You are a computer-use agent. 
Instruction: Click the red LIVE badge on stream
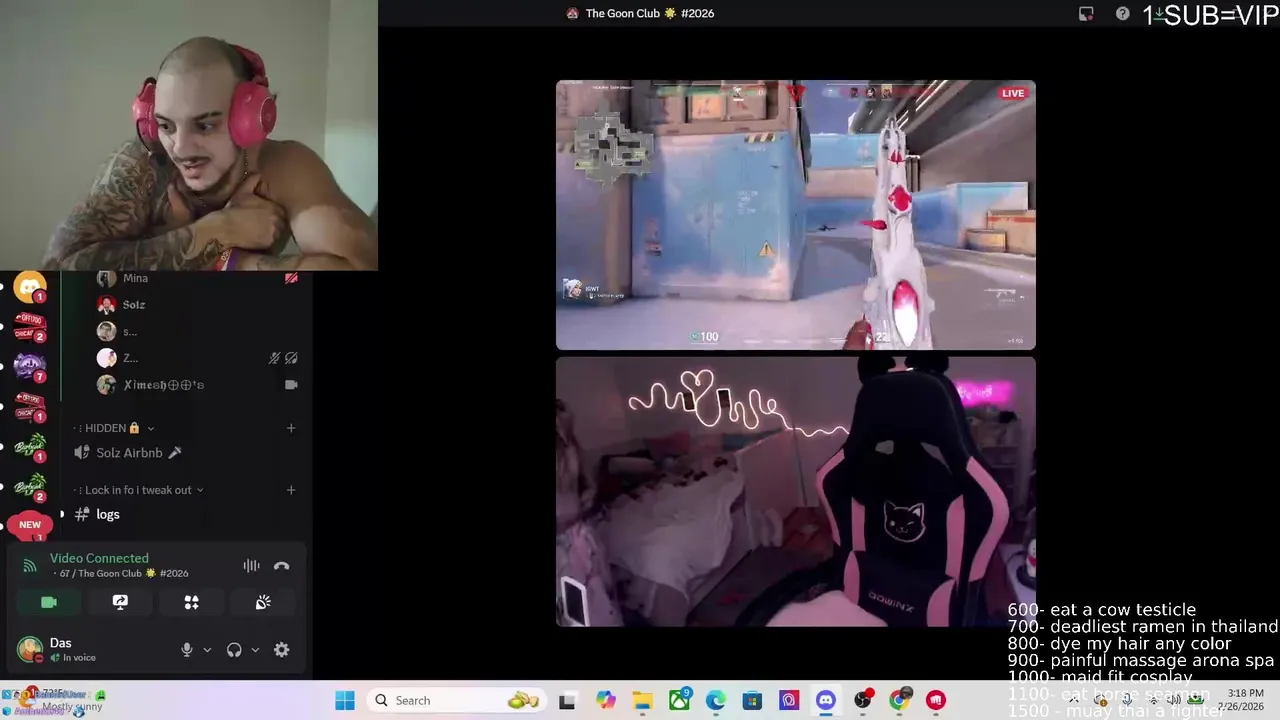1013,93
